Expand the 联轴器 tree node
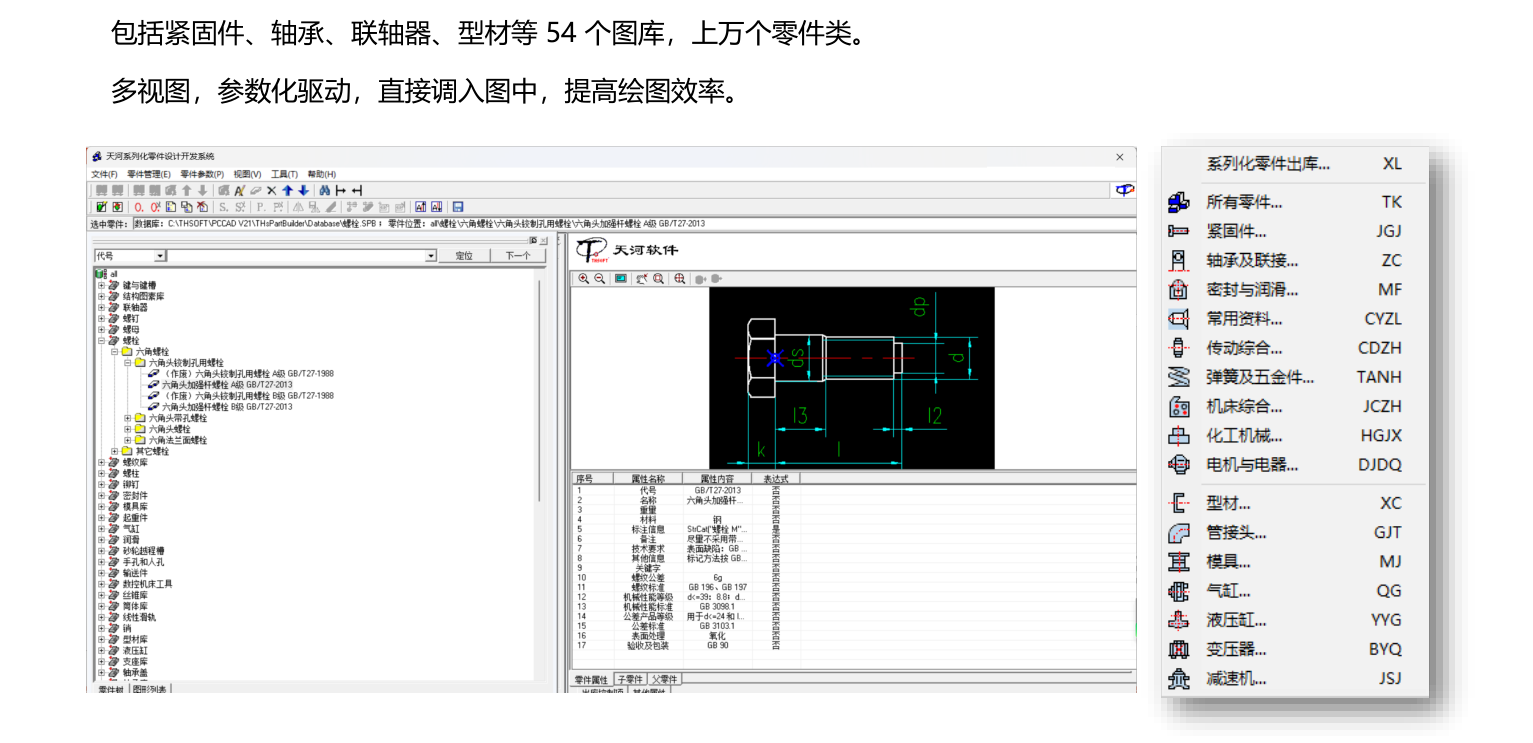The width and height of the screenshot is (1533, 743). tap(101, 307)
